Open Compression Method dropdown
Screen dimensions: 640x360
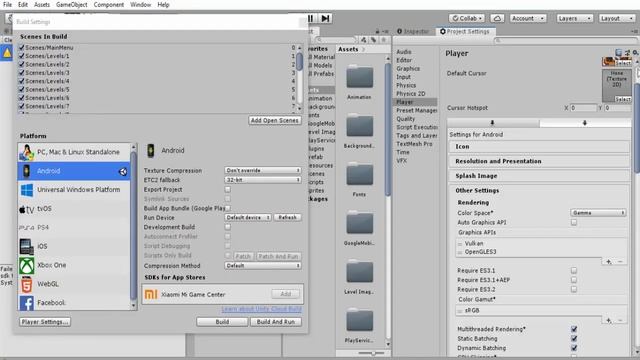point(263,266)
